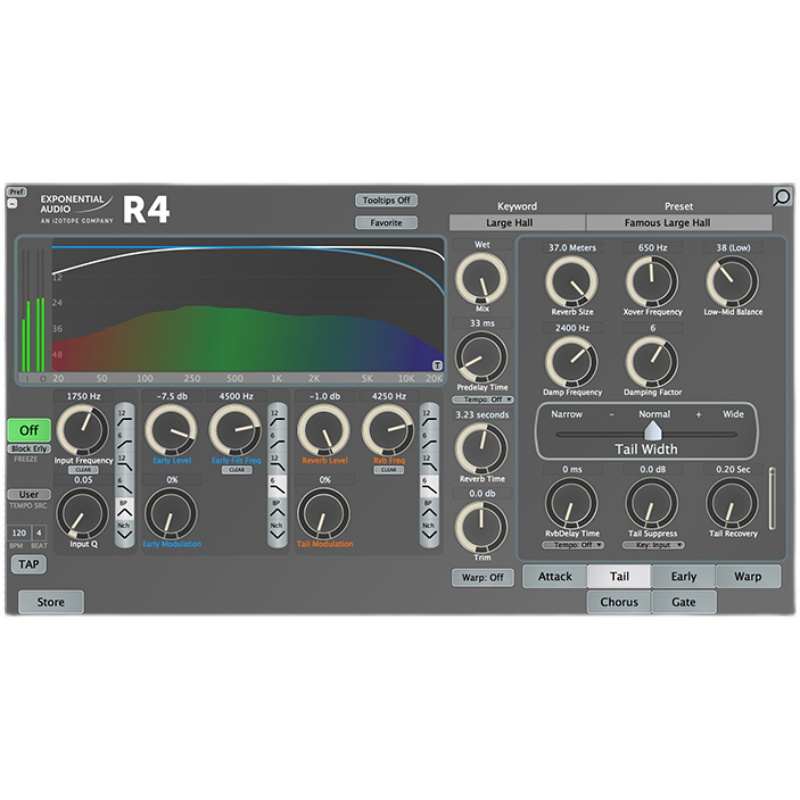Open Predelay Time Tempo: Off dropdown
The width and height of the screenshot is (800, 800).
pyautogui.click(x=483, y=399)
